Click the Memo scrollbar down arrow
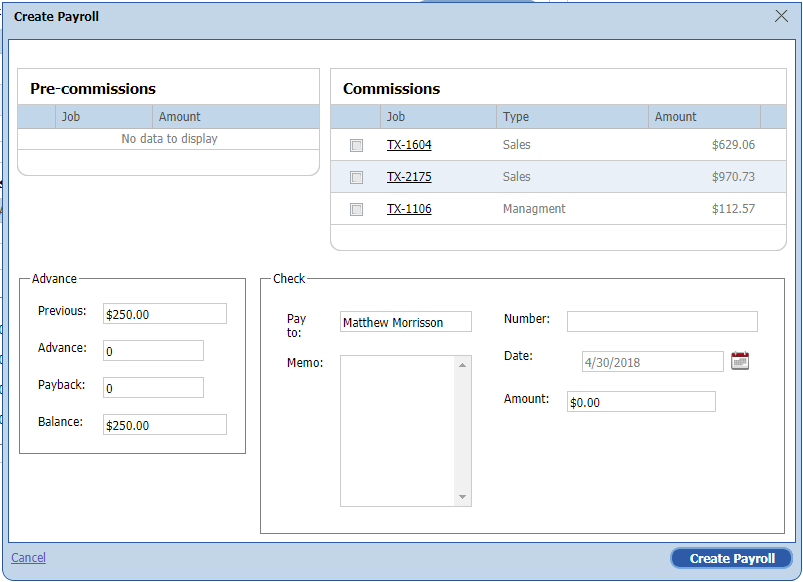This screenshot has width=803, height=582. [x=462, y=497]
